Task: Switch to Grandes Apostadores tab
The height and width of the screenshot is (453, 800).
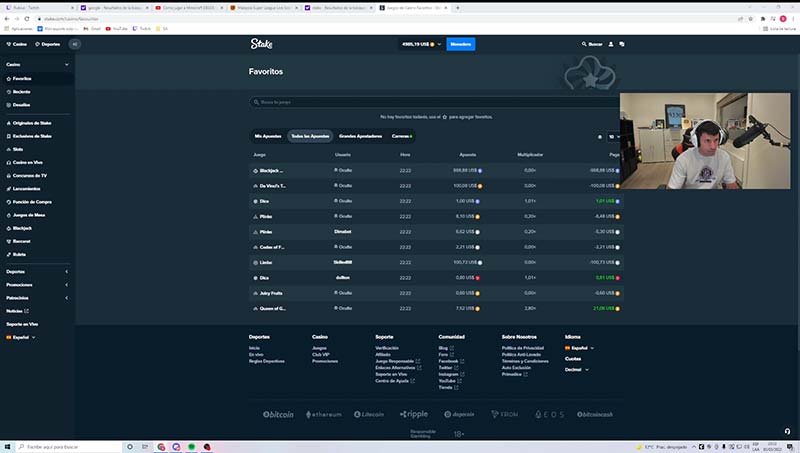Action: pos(360,136)
